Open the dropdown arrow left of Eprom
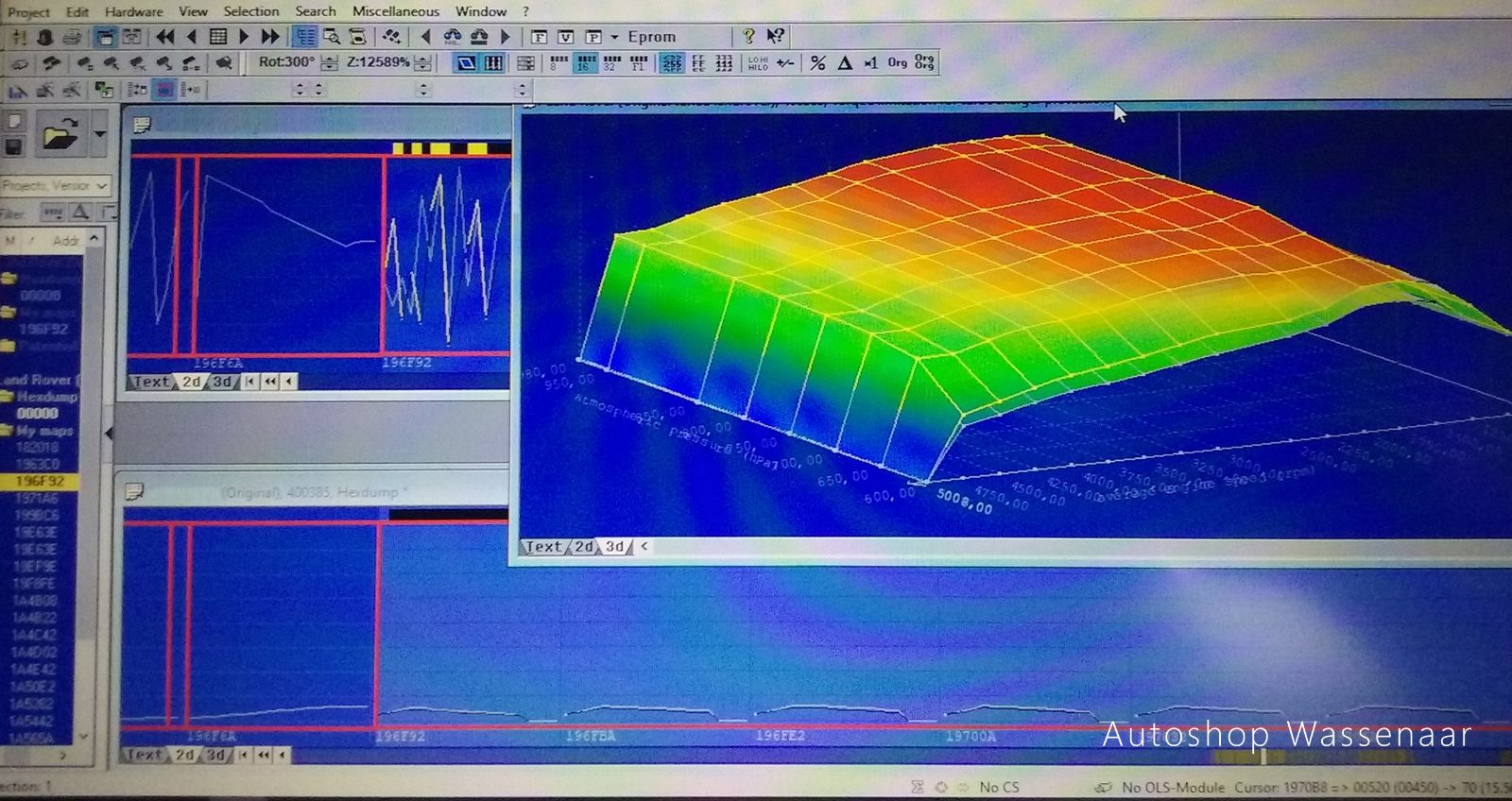This screenshot has width=1512, height=801. click(614, 38)
